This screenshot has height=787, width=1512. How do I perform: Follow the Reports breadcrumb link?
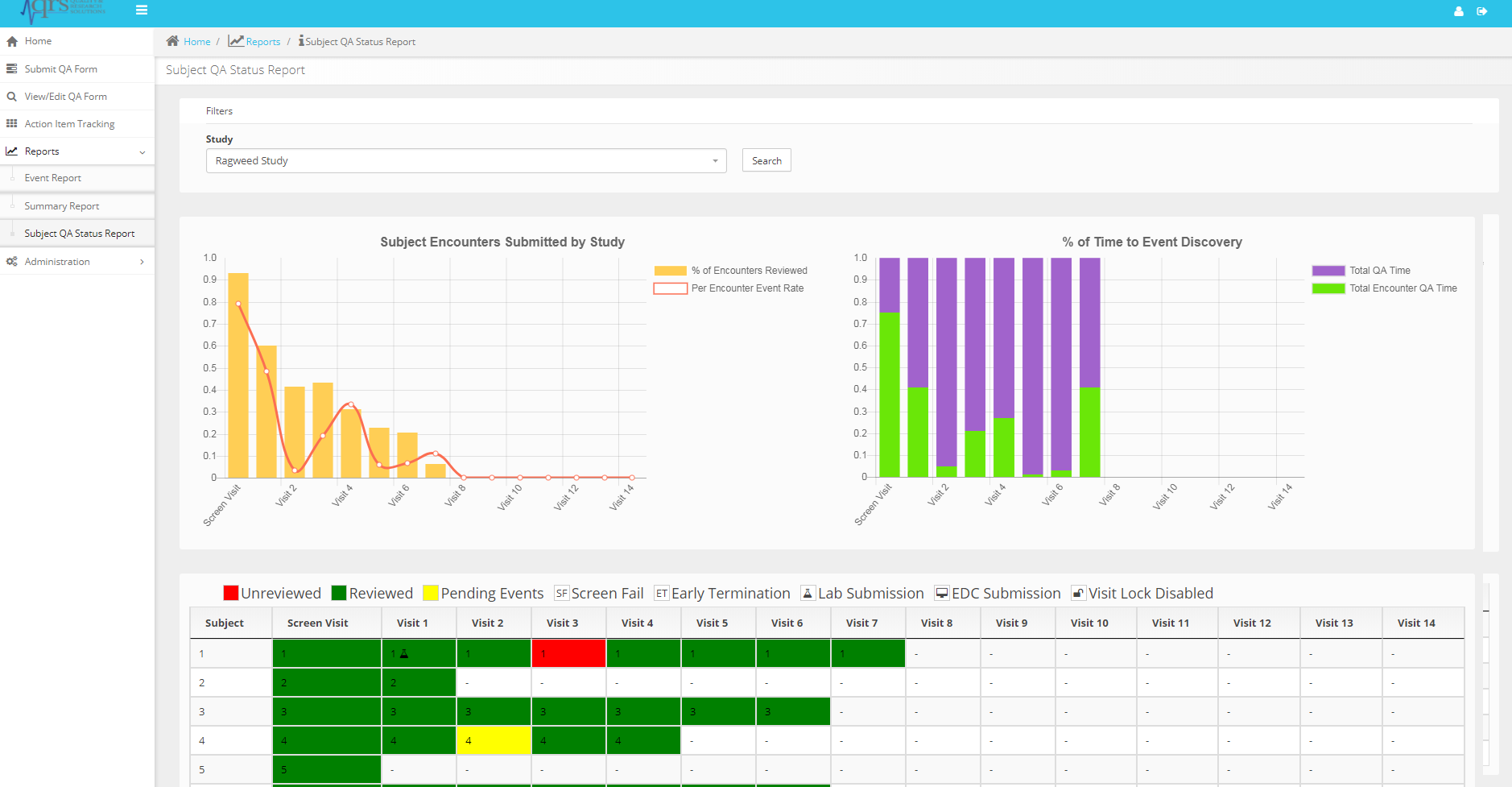(x=262, y=42)
